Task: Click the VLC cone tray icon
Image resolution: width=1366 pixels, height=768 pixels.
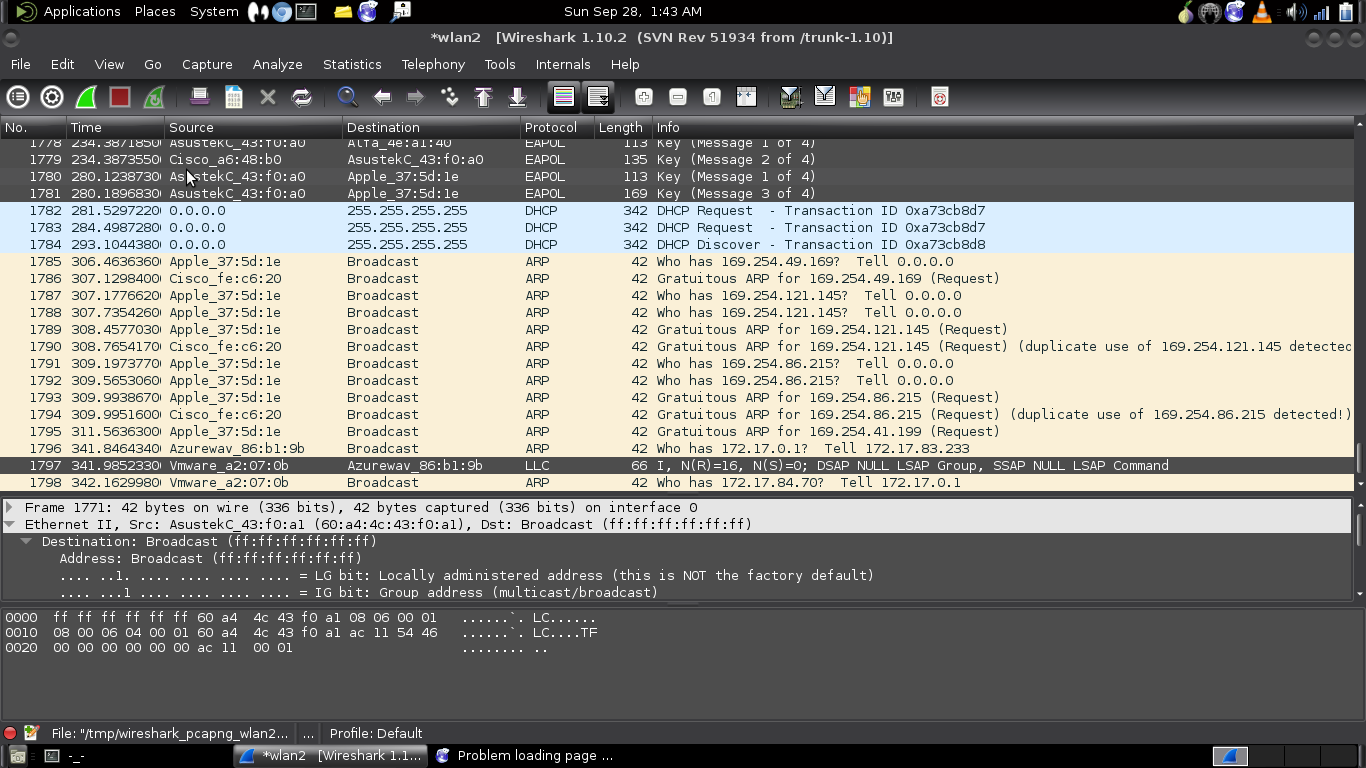Action: point(1262,12)
